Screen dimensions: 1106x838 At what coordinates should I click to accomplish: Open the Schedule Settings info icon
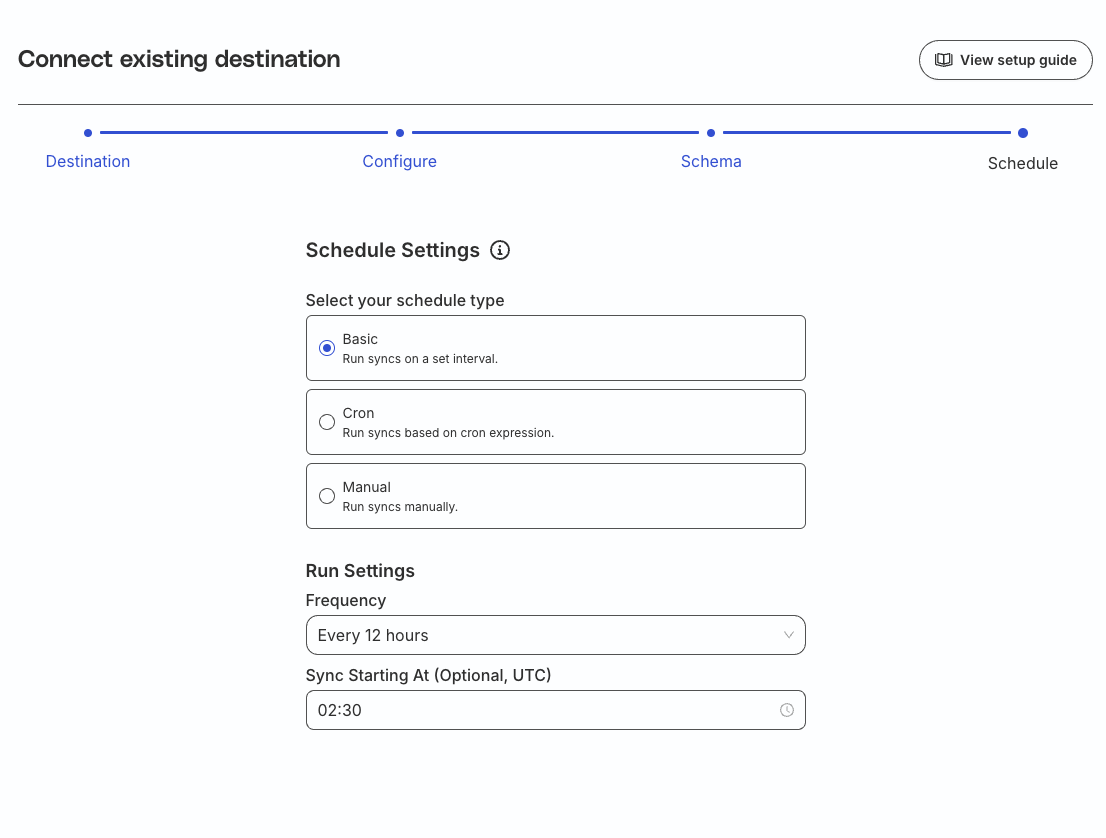499,250
